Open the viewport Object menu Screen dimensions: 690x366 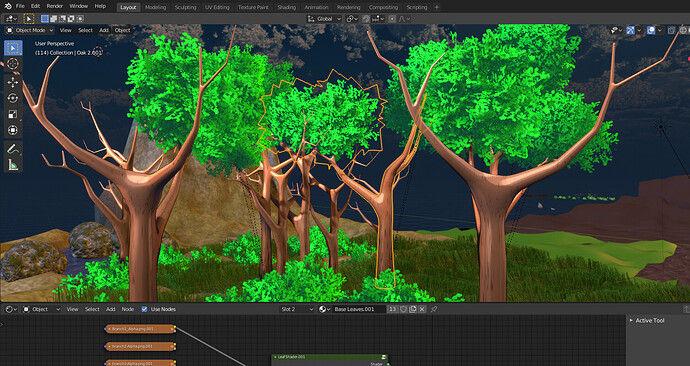122,30
